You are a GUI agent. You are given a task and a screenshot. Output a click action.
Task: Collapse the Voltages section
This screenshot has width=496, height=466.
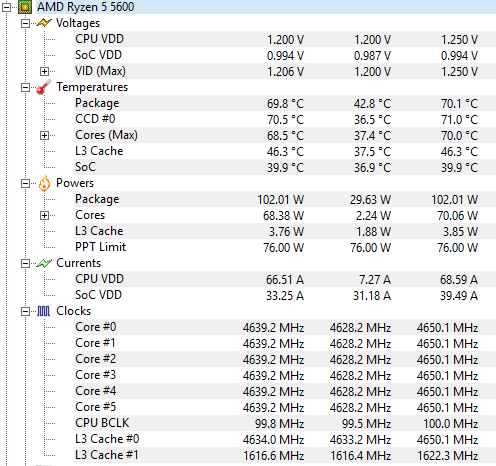[25, 23]
